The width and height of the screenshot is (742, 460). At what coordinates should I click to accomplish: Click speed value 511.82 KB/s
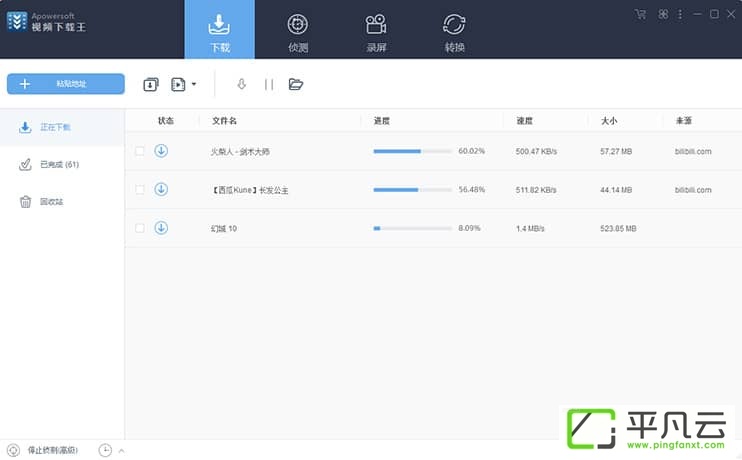pos(536,190)
